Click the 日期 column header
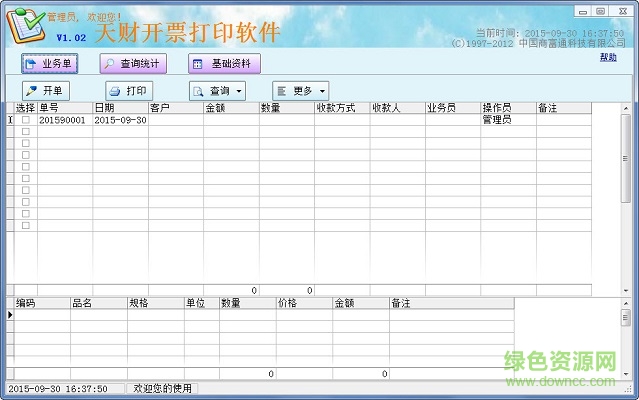 120,108
